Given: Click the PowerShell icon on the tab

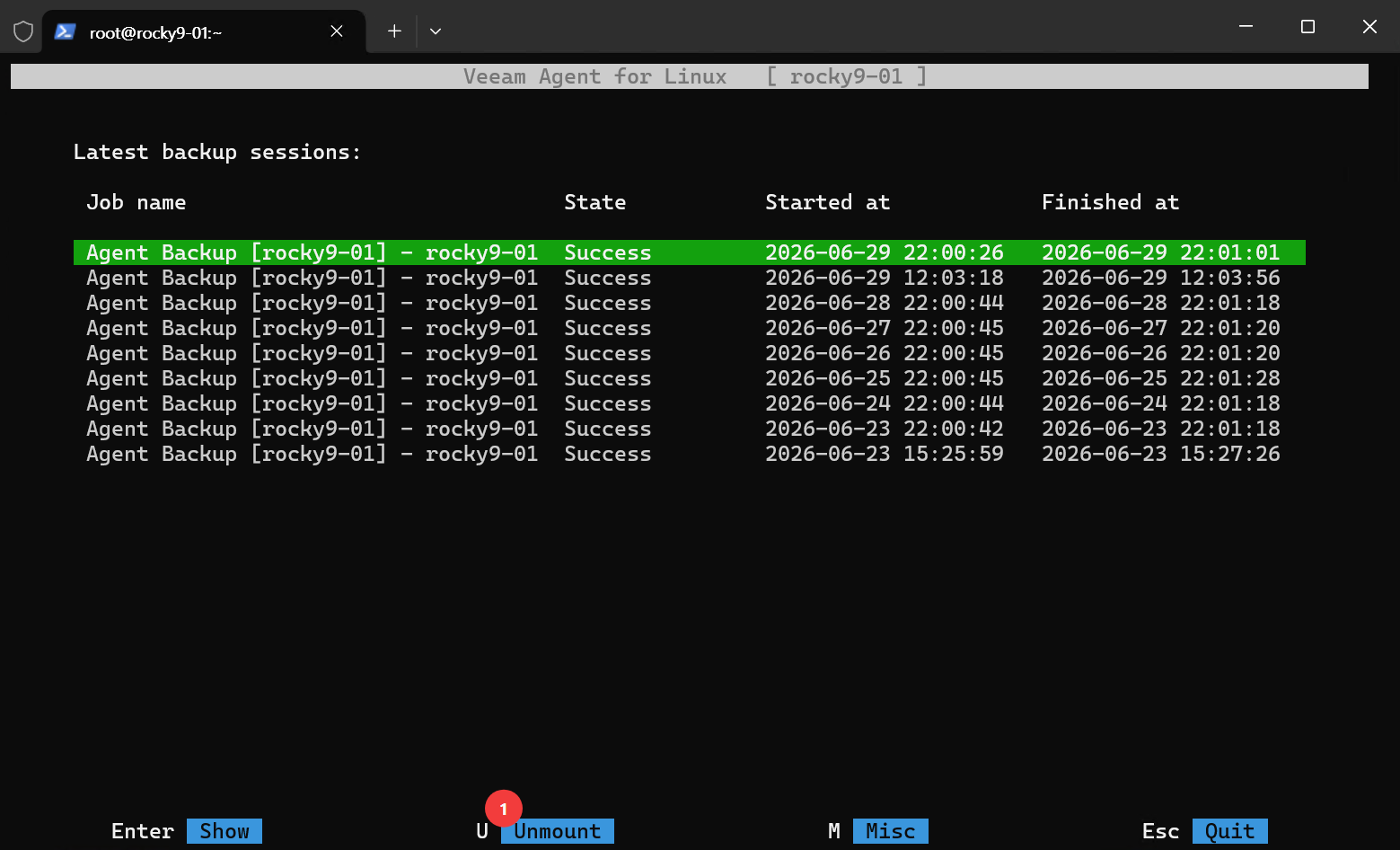Looking at the screenshot, I should pos(65,31).
